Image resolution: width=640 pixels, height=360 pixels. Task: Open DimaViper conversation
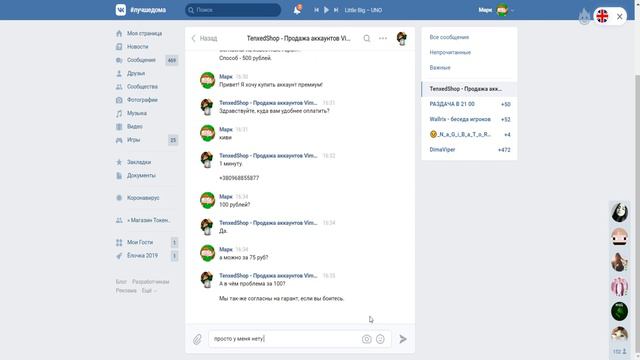pyautogui.click(x=469, y=149)
